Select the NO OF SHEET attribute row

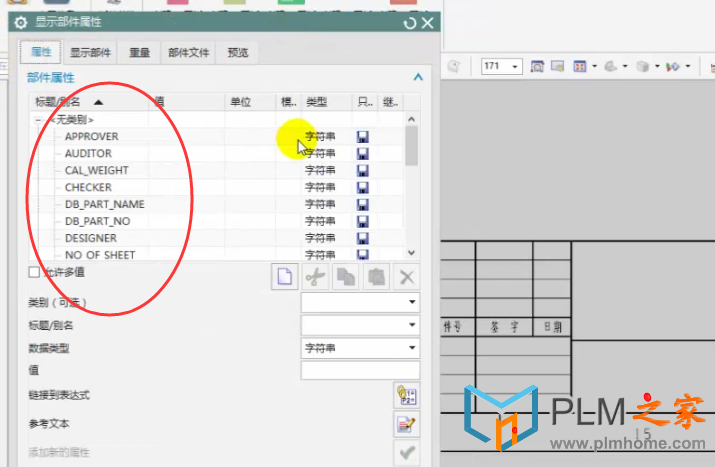[217, 254]
